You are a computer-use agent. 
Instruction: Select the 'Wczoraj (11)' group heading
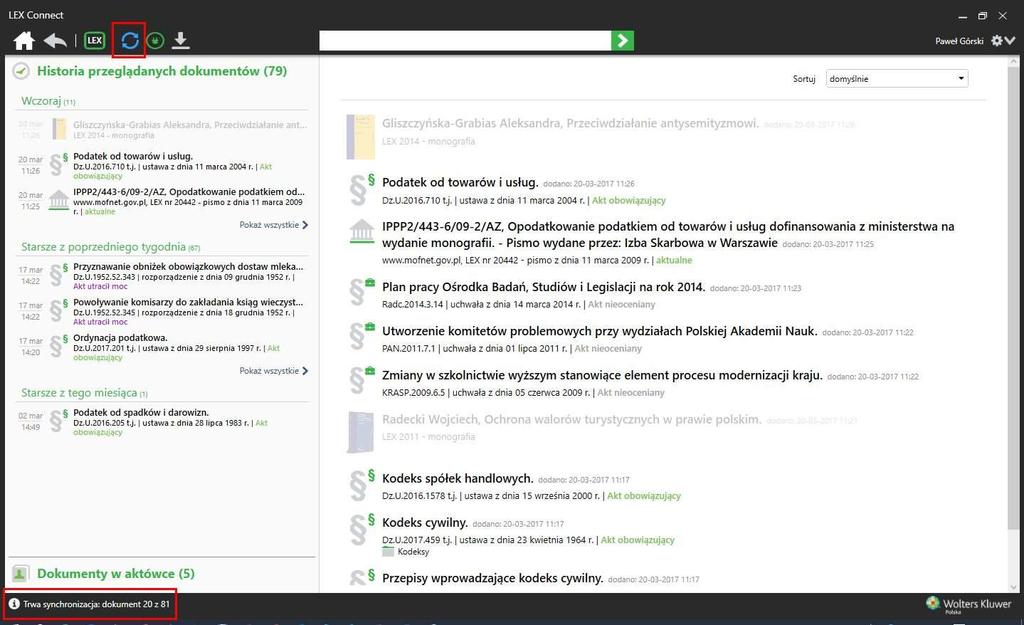tap(48, 101)
